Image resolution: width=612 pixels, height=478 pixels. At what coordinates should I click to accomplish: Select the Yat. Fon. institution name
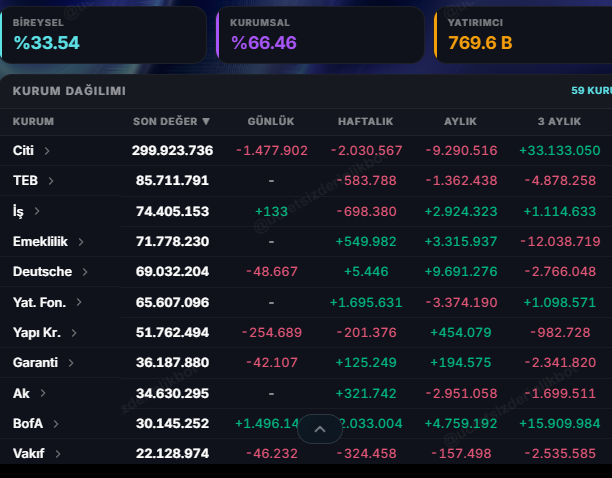click(x=39, y=302)
